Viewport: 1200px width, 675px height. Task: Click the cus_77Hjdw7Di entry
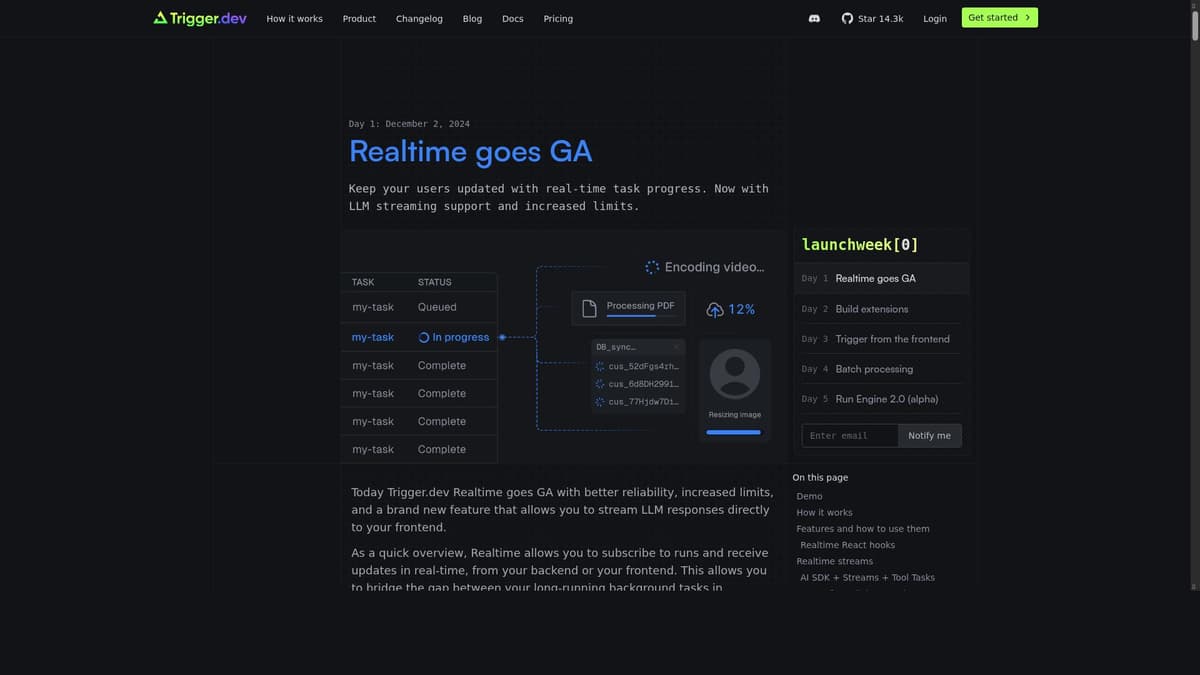[x=644, y=402]
